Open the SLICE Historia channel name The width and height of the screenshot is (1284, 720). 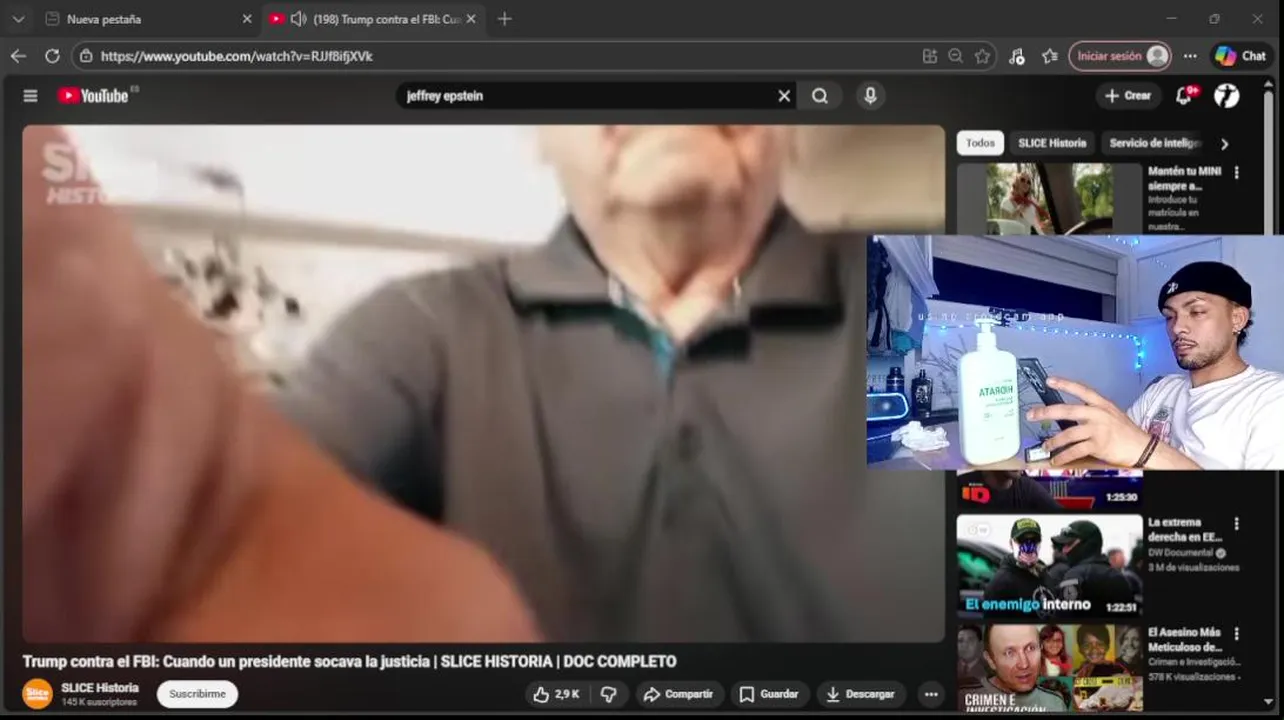(x=100, y=688)
